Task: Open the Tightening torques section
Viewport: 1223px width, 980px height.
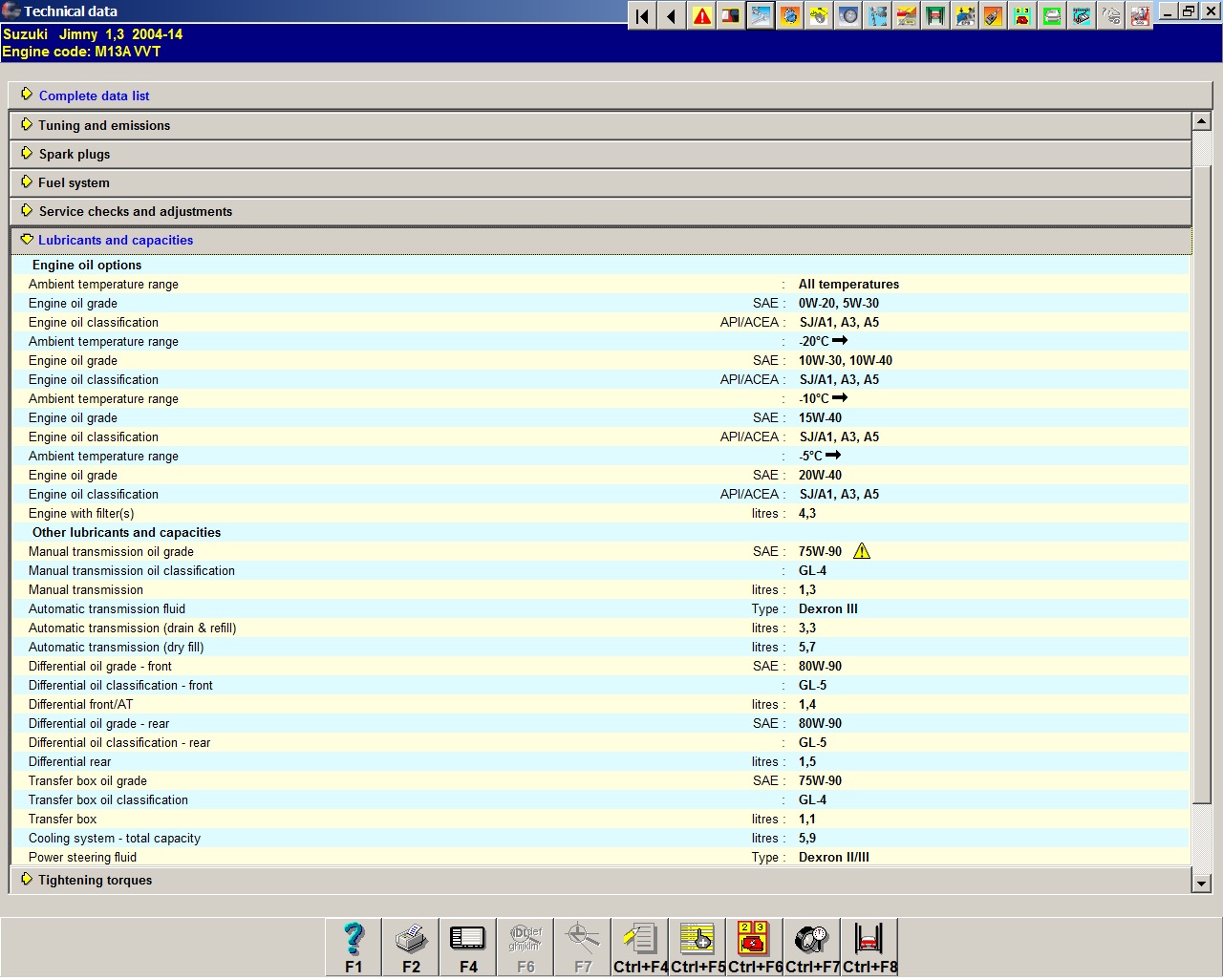Action: click(x=95, y=880)
